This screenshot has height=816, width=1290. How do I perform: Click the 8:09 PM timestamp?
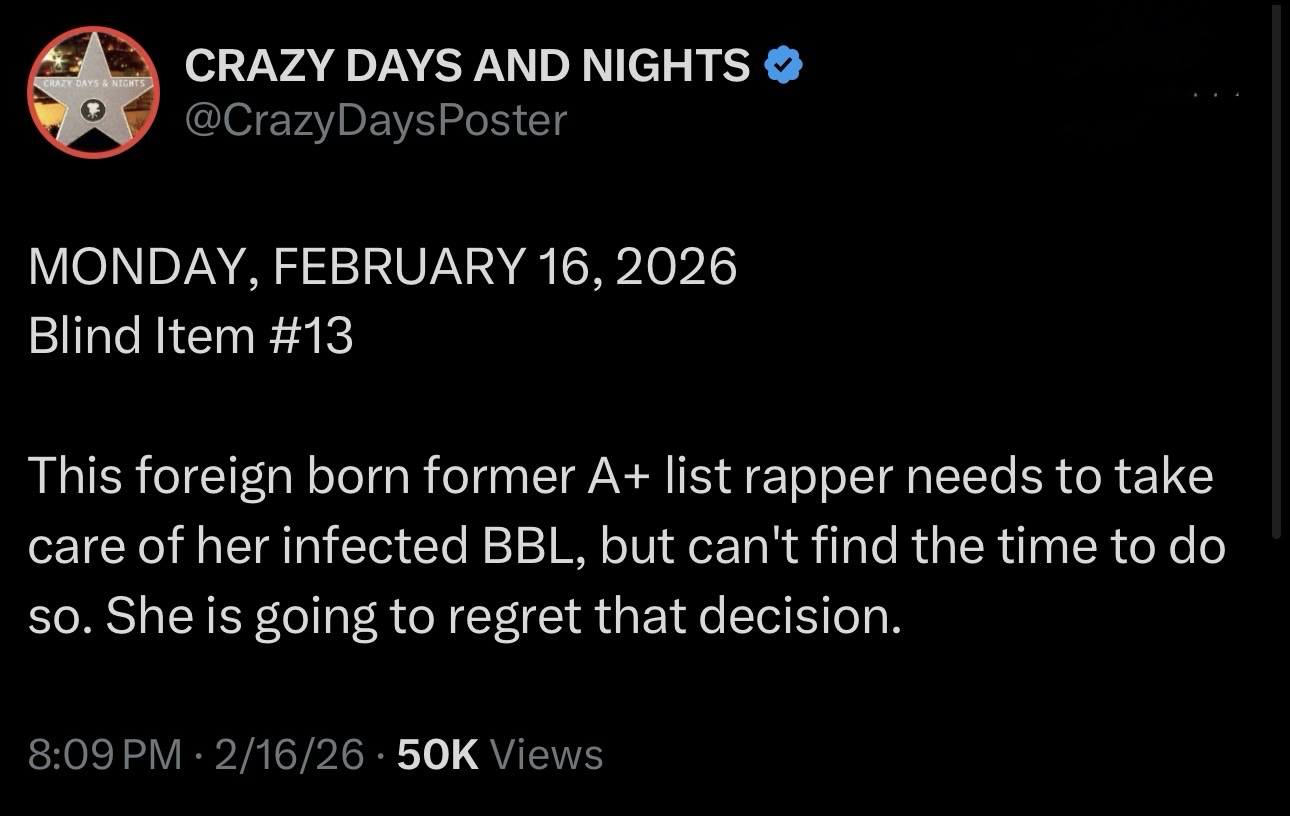[105, 753]
